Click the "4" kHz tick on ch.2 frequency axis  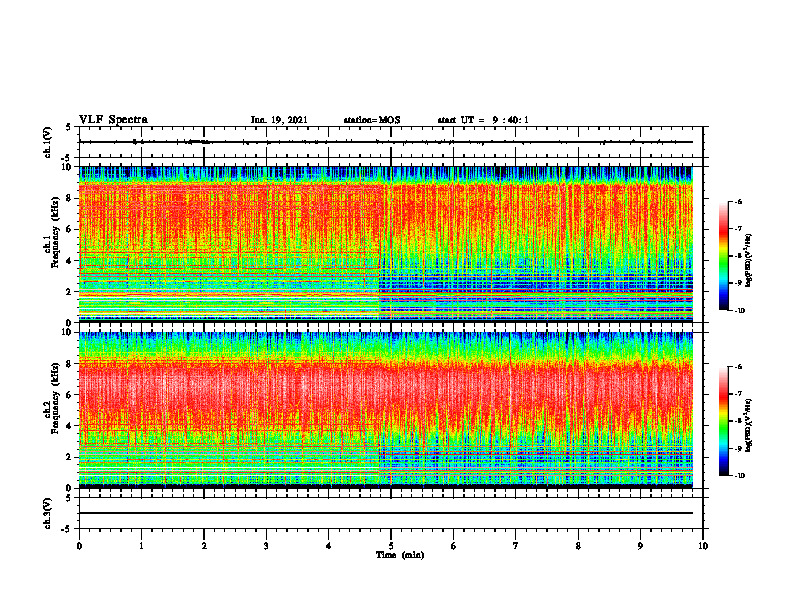tap(70, 426)
